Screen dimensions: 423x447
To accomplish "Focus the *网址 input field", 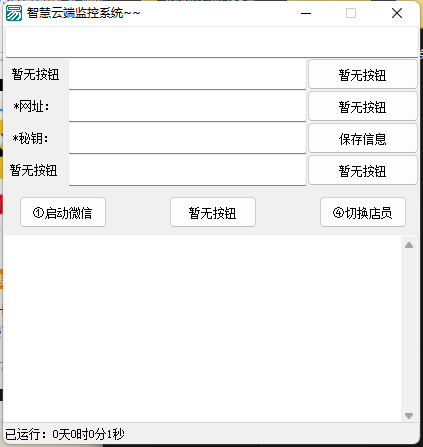I will pyautogui.click(x=187, y=106).
